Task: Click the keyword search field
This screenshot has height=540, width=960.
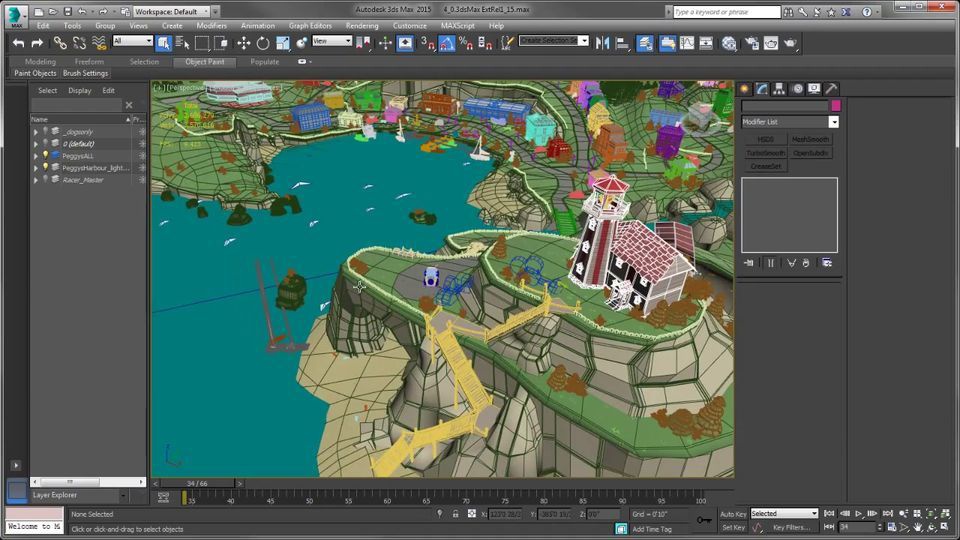Action: (x=727, y=12)
